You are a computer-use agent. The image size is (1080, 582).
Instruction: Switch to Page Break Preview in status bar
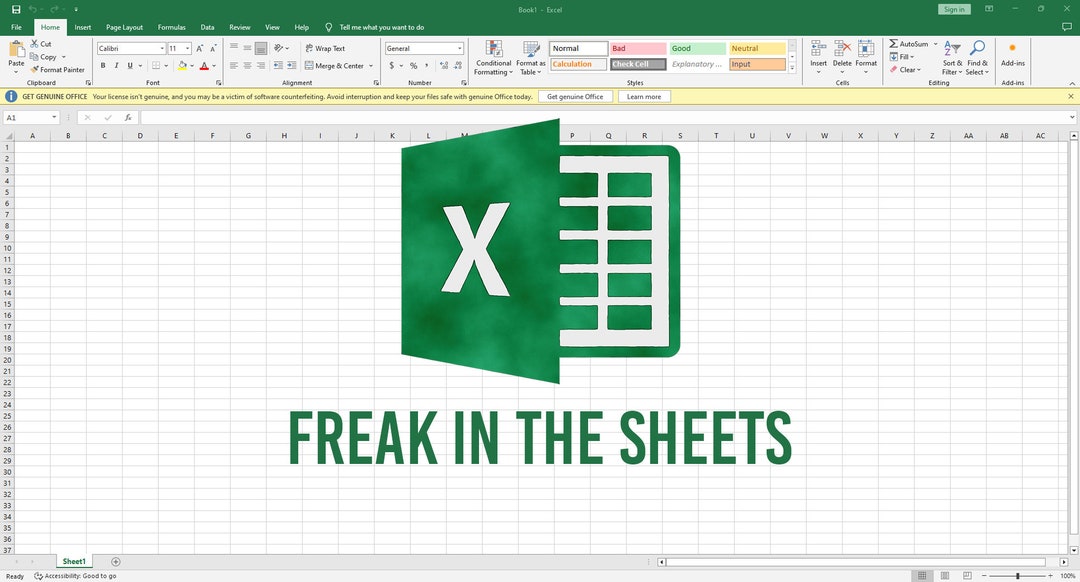tap(968, 576)
